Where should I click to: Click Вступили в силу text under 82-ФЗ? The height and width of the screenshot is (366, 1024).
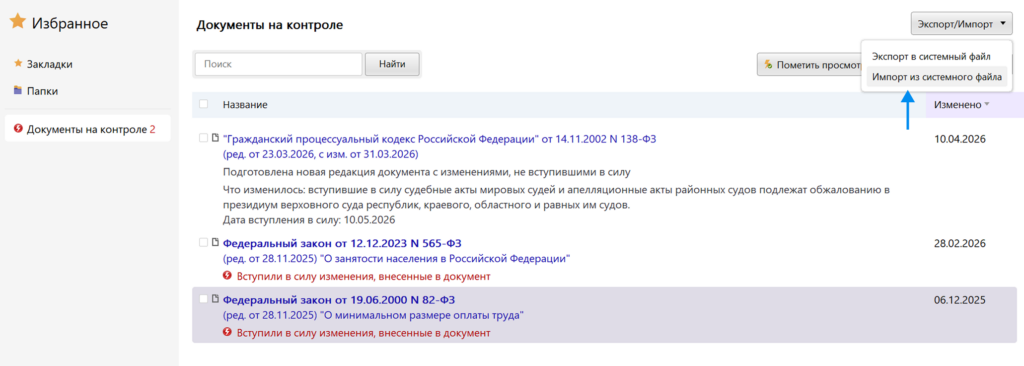point(362,333)
